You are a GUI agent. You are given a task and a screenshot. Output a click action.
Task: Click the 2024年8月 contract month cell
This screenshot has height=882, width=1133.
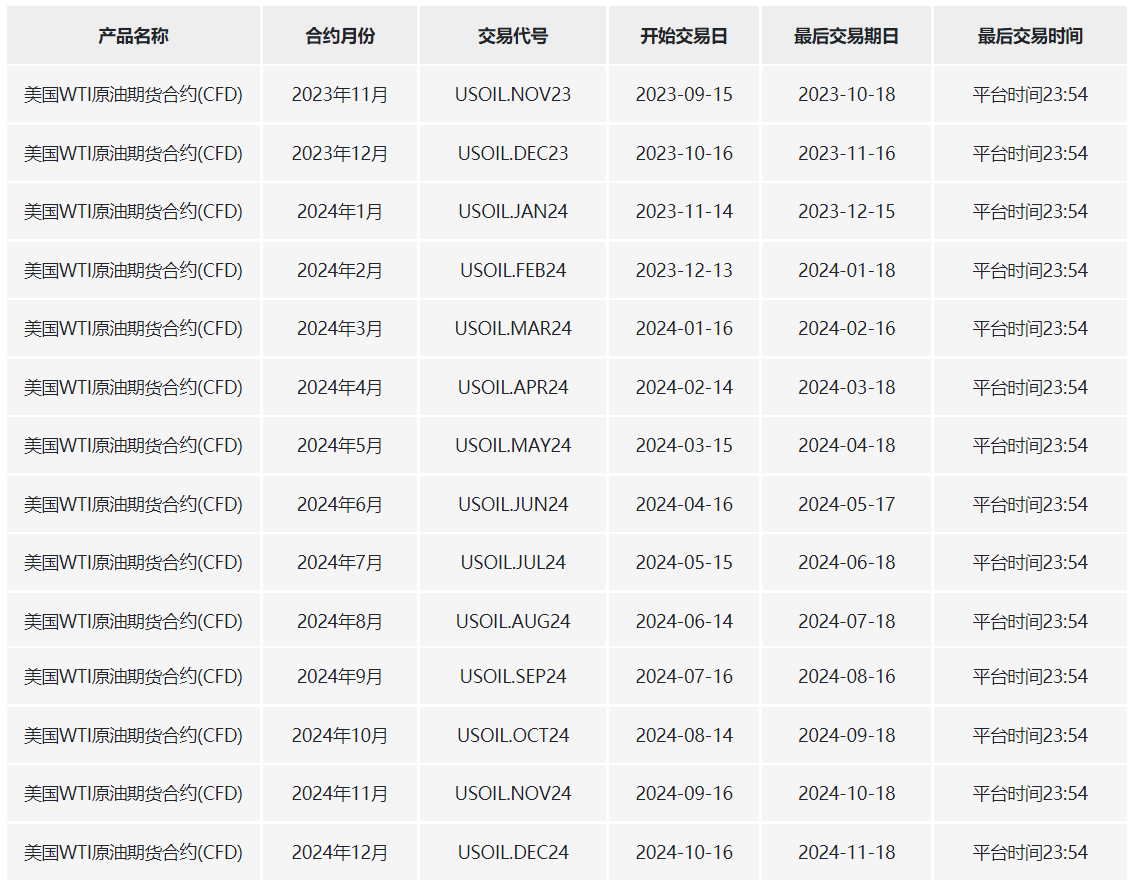[340, 621]
